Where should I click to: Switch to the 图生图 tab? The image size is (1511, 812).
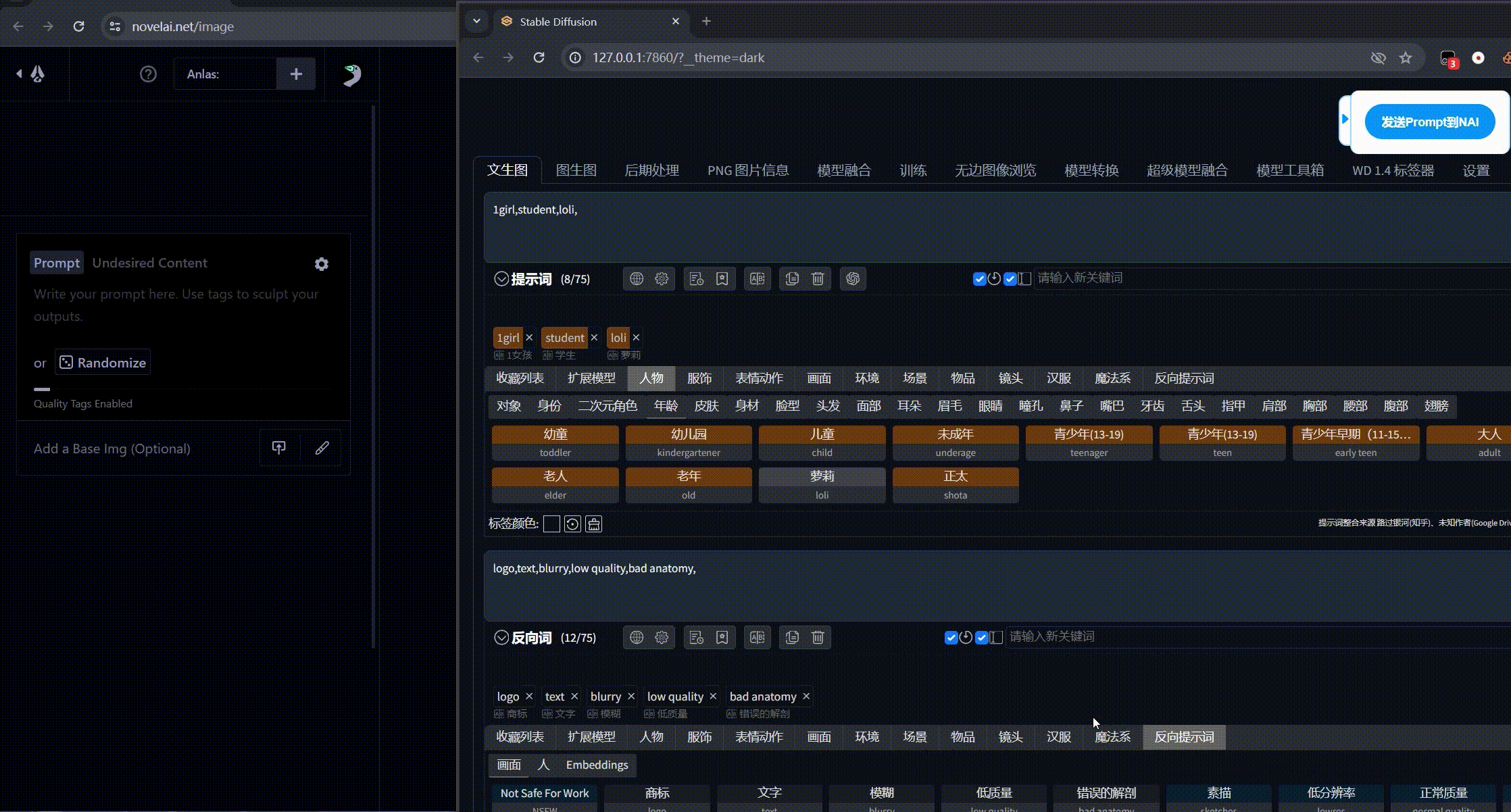pyautogui.click(x=576, y=170)
